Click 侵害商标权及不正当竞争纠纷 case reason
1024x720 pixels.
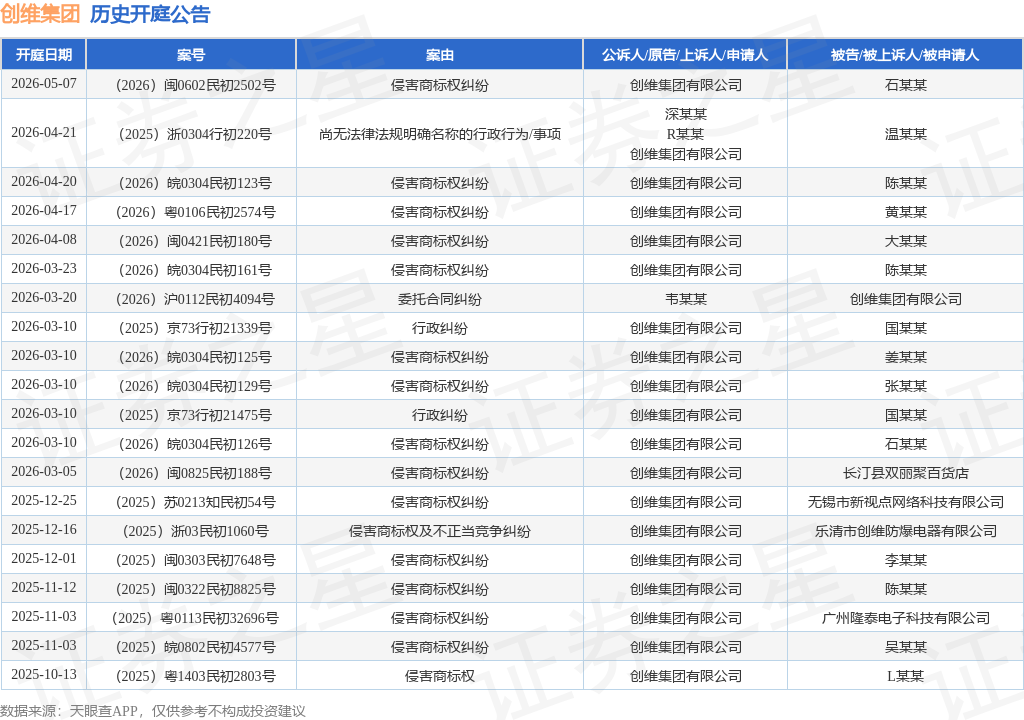[440, 531]
